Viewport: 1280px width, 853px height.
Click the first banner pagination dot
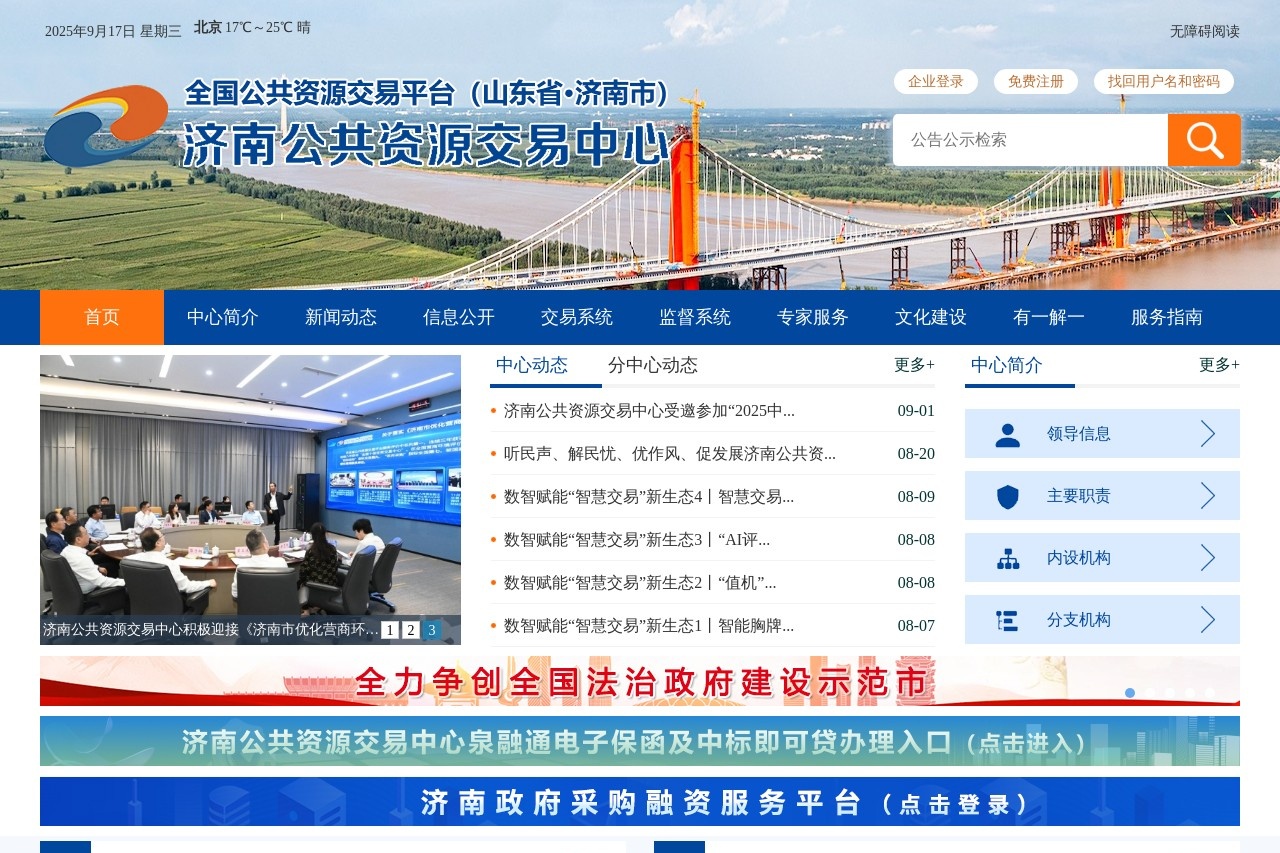pyautogui.click(x=1130, y=692)
